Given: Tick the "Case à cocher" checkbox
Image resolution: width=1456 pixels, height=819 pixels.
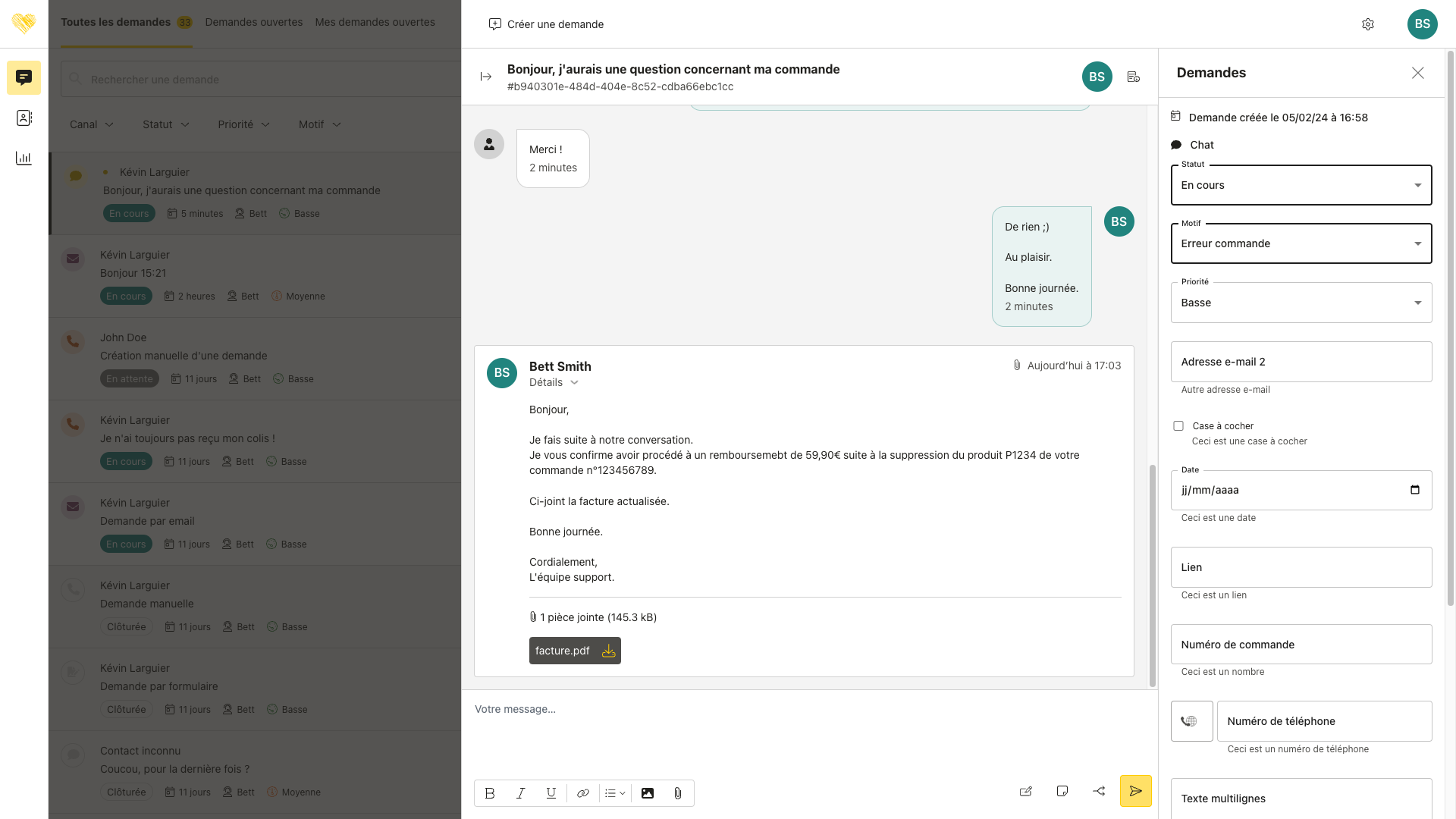Looking at the screenshot, I should point(1178,426).
